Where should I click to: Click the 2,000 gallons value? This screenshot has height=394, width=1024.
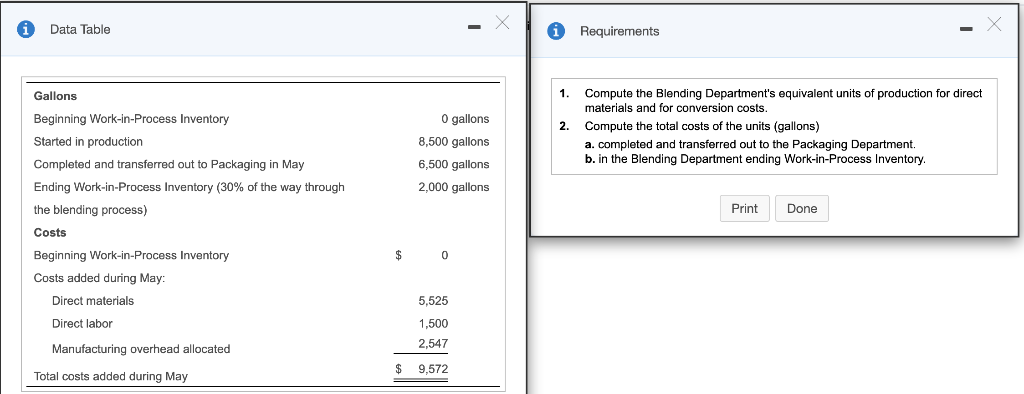point(454,187)
